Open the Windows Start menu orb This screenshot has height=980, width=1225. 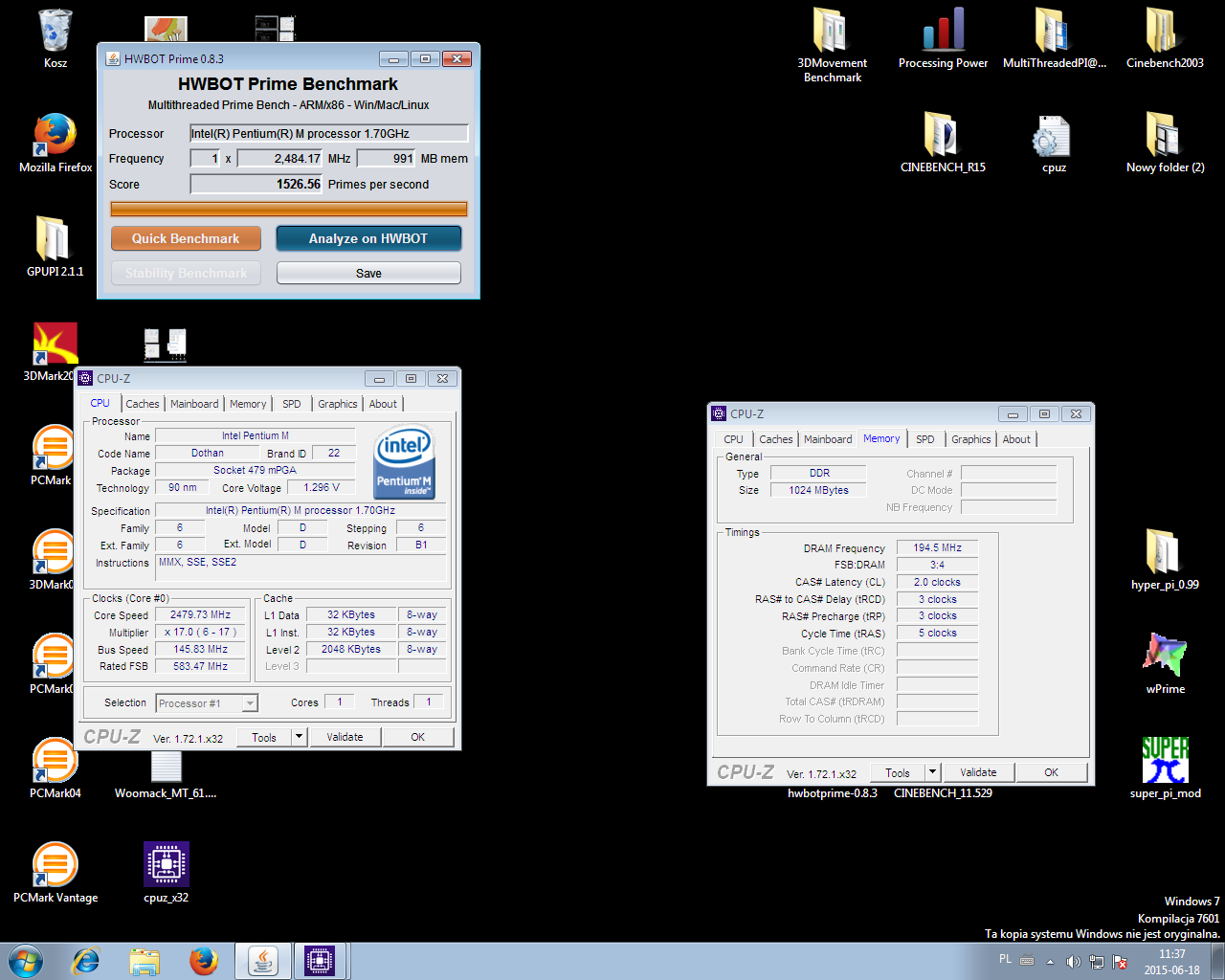26,961
